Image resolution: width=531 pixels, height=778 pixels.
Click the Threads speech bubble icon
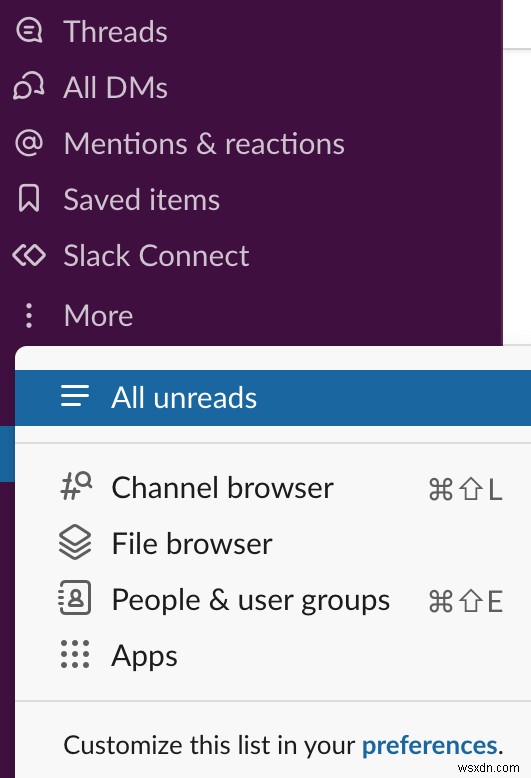point(29,31)
